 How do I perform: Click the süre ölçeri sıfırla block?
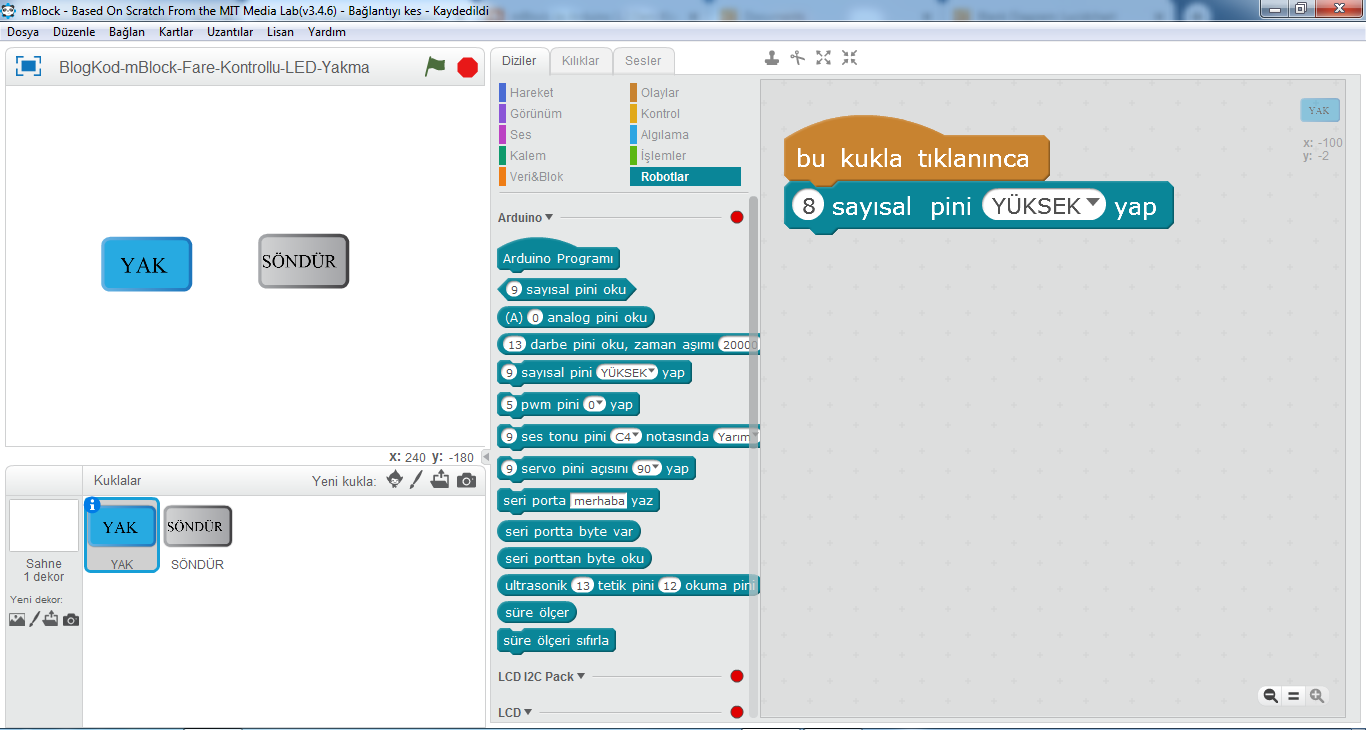(557, 640)
